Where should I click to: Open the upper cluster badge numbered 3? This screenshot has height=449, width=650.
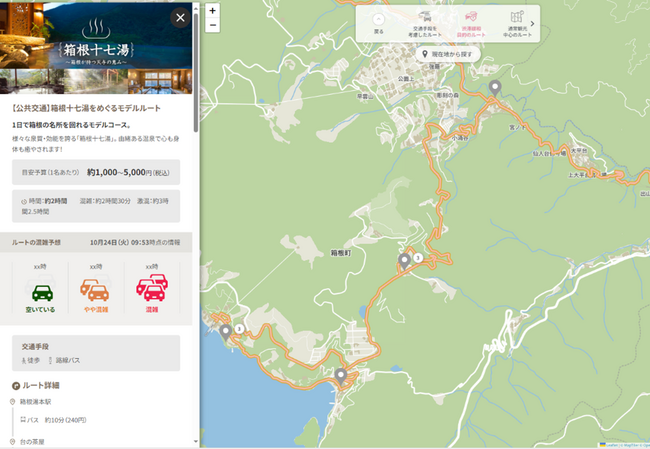tap(418, 258)
